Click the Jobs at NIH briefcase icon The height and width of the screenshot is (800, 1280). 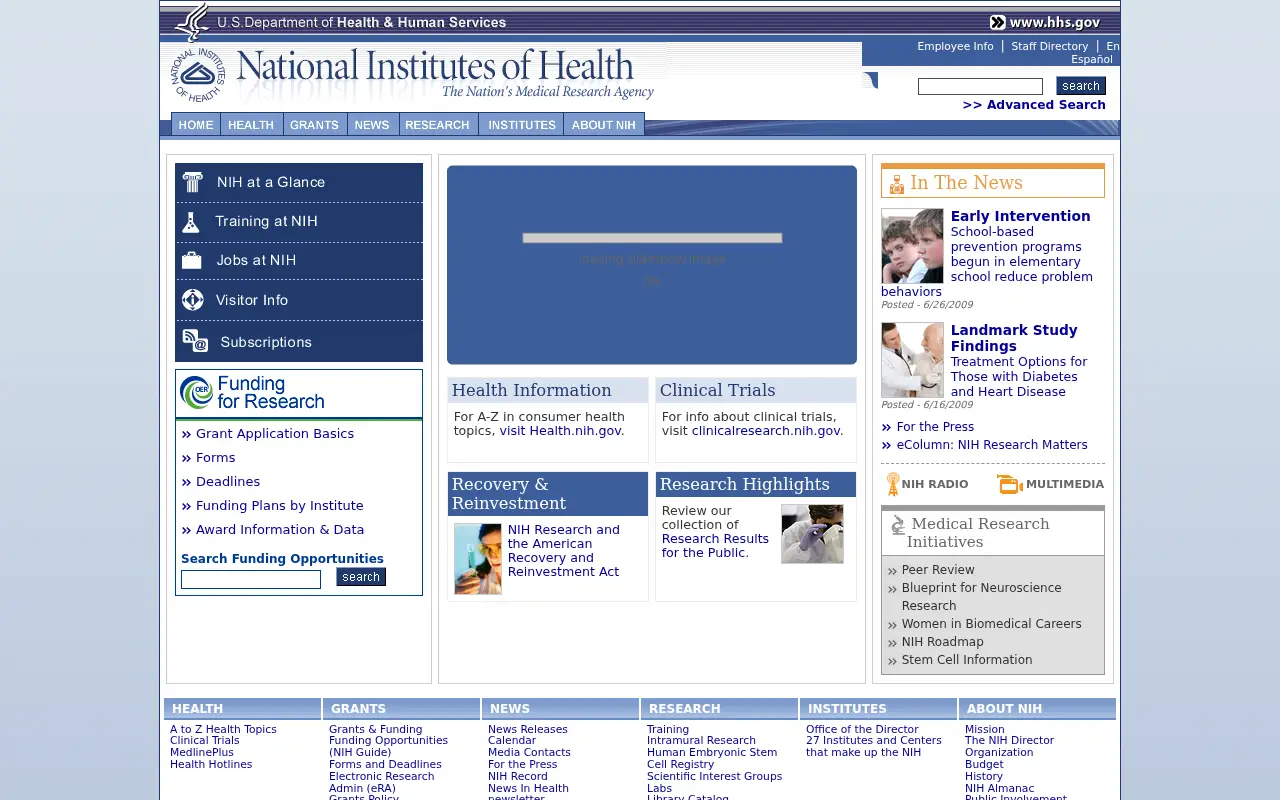click(192, 261)
